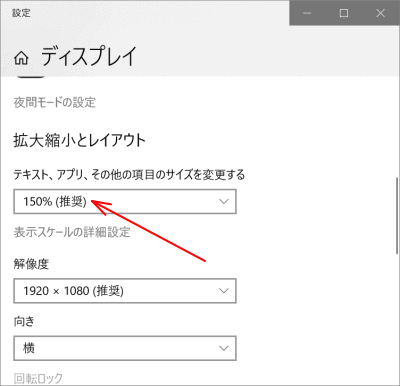Click the 設定 window title
Screen dimensions: 400x386
click(x=21, y=13)
